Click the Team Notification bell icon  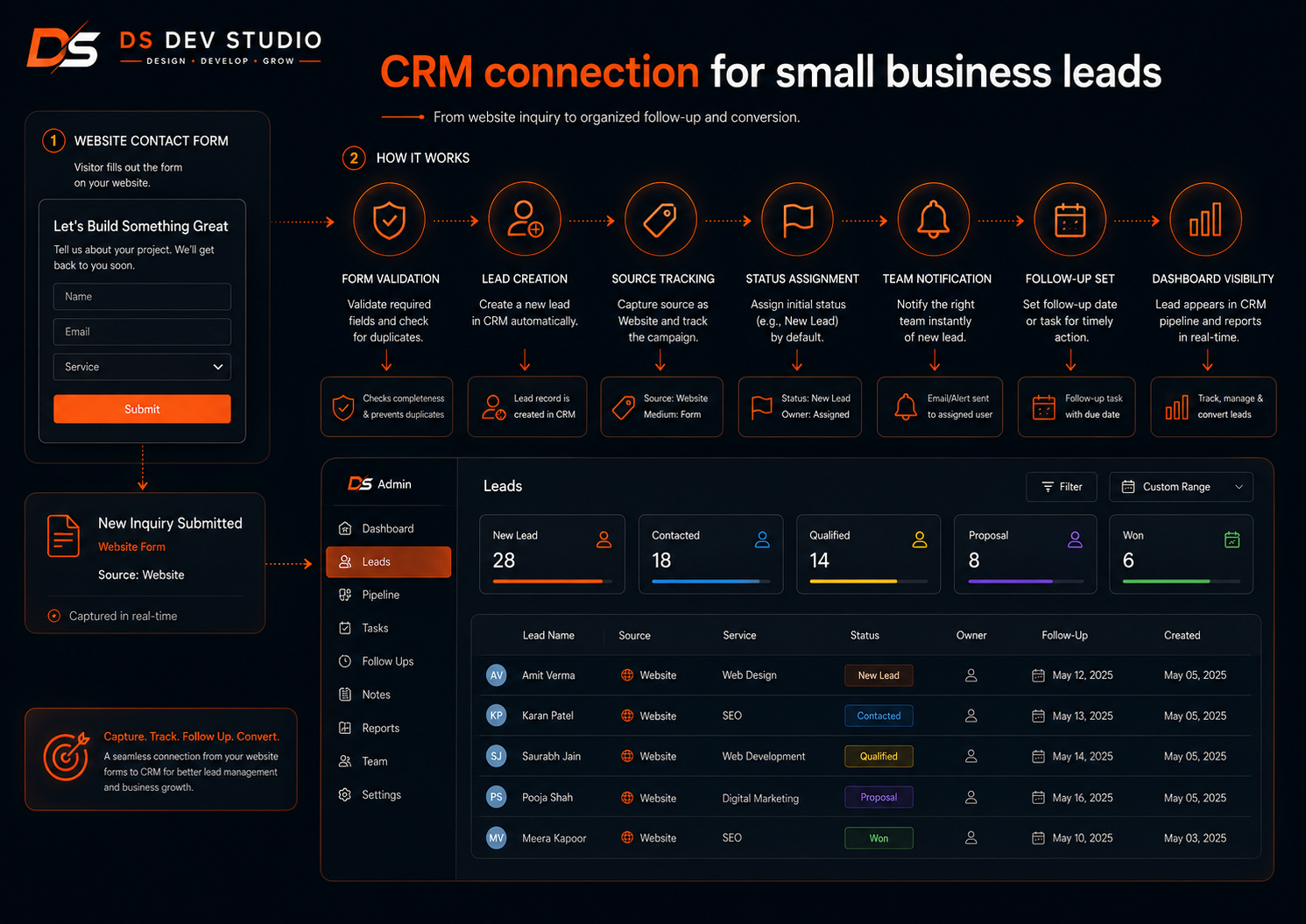click(x=934, y=220)
